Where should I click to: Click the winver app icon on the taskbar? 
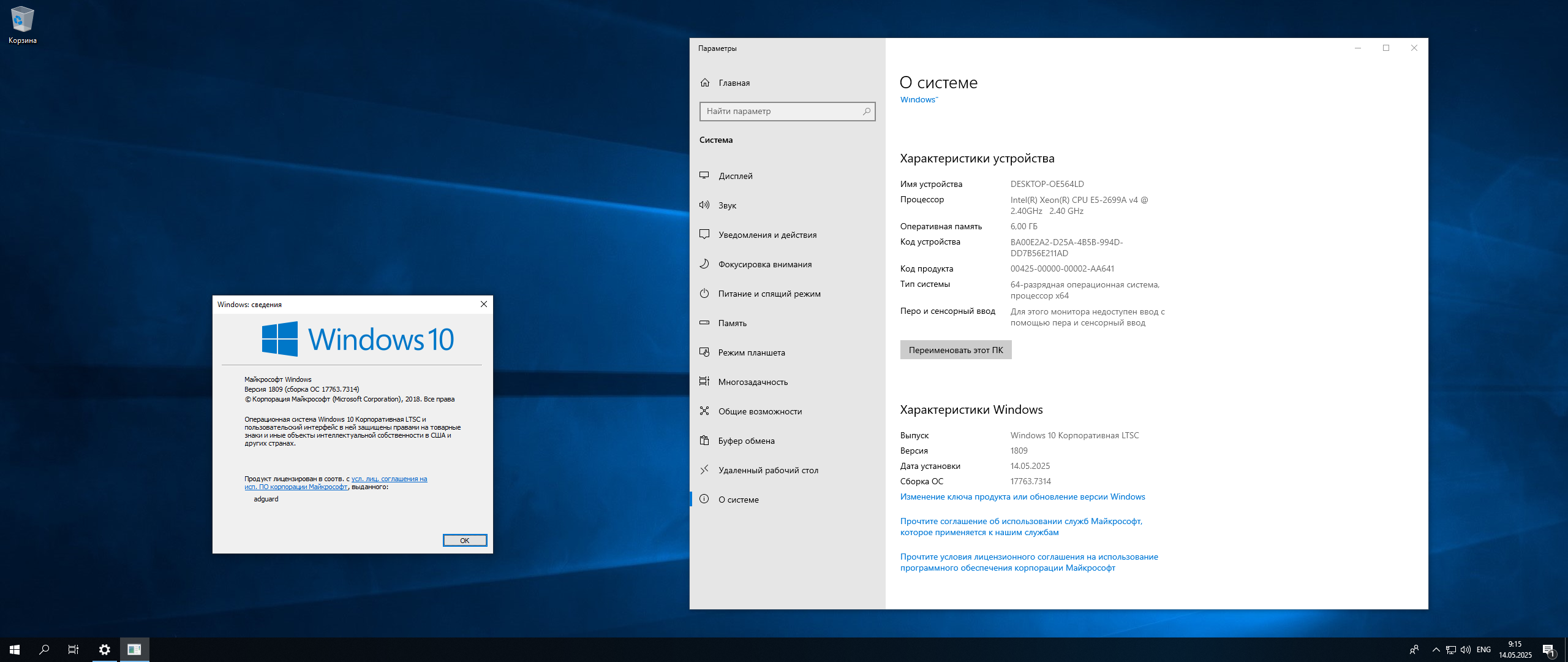coord(134,650)
